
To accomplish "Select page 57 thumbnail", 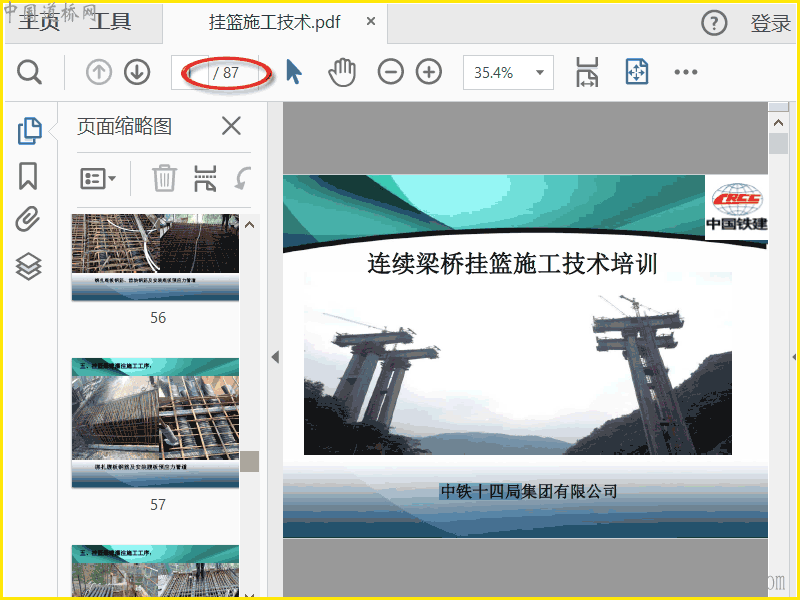I will pos(155,423).
